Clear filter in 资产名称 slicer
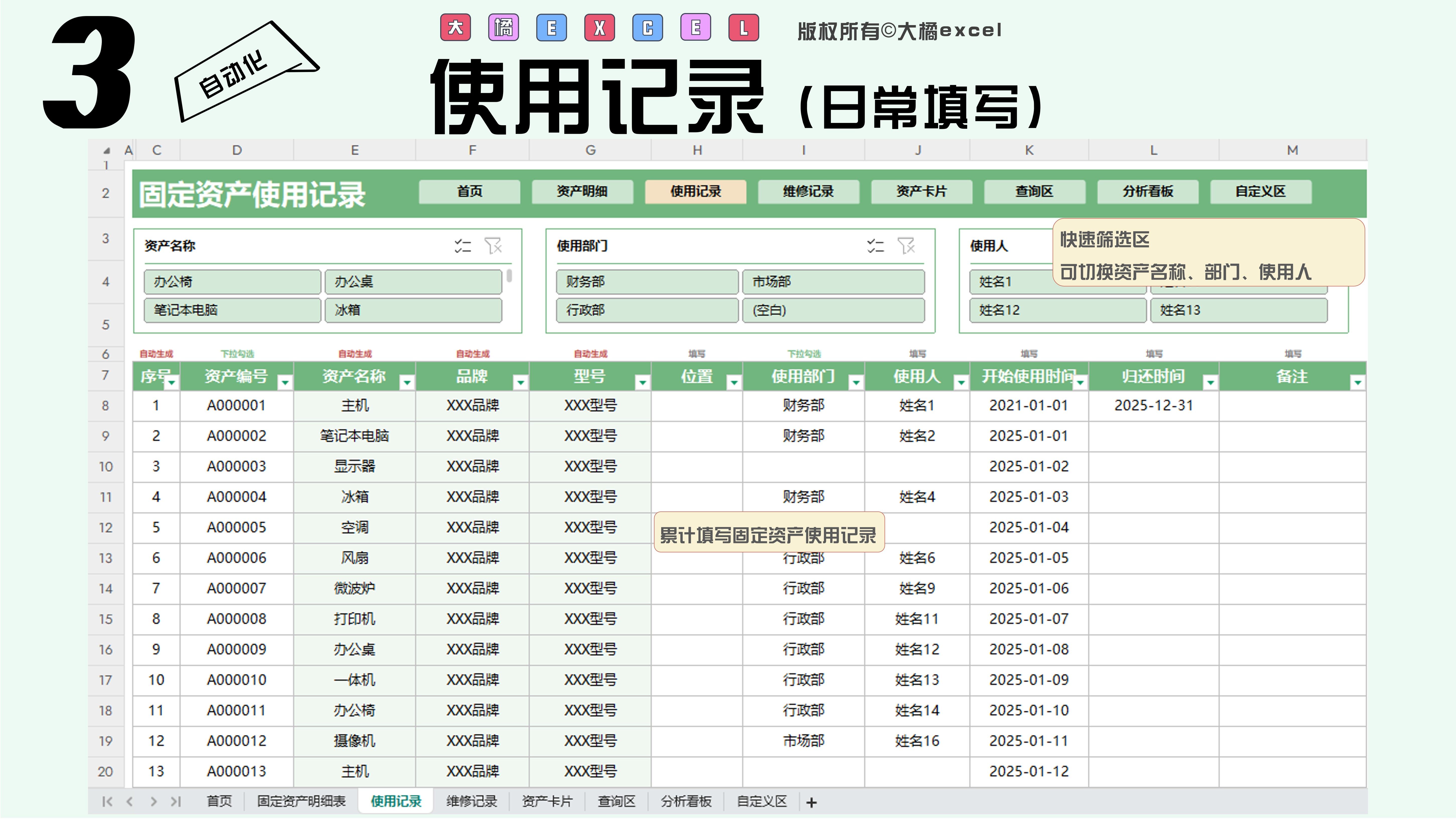The width and height of the screenshot is (1456, 819). pos(493,246)
